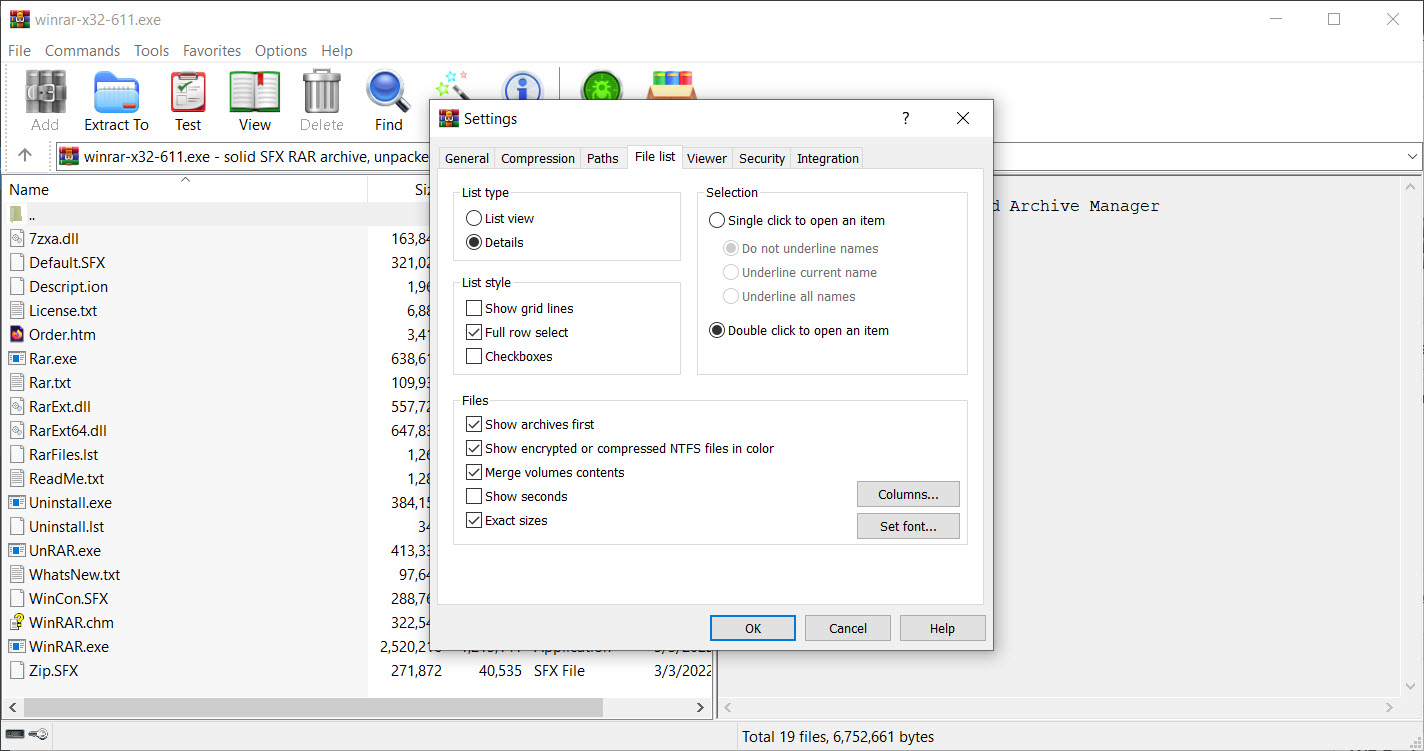Viewport: 1424px width, 751px height.
Task: Open the Columns... dialog
Action: [908, 494]
